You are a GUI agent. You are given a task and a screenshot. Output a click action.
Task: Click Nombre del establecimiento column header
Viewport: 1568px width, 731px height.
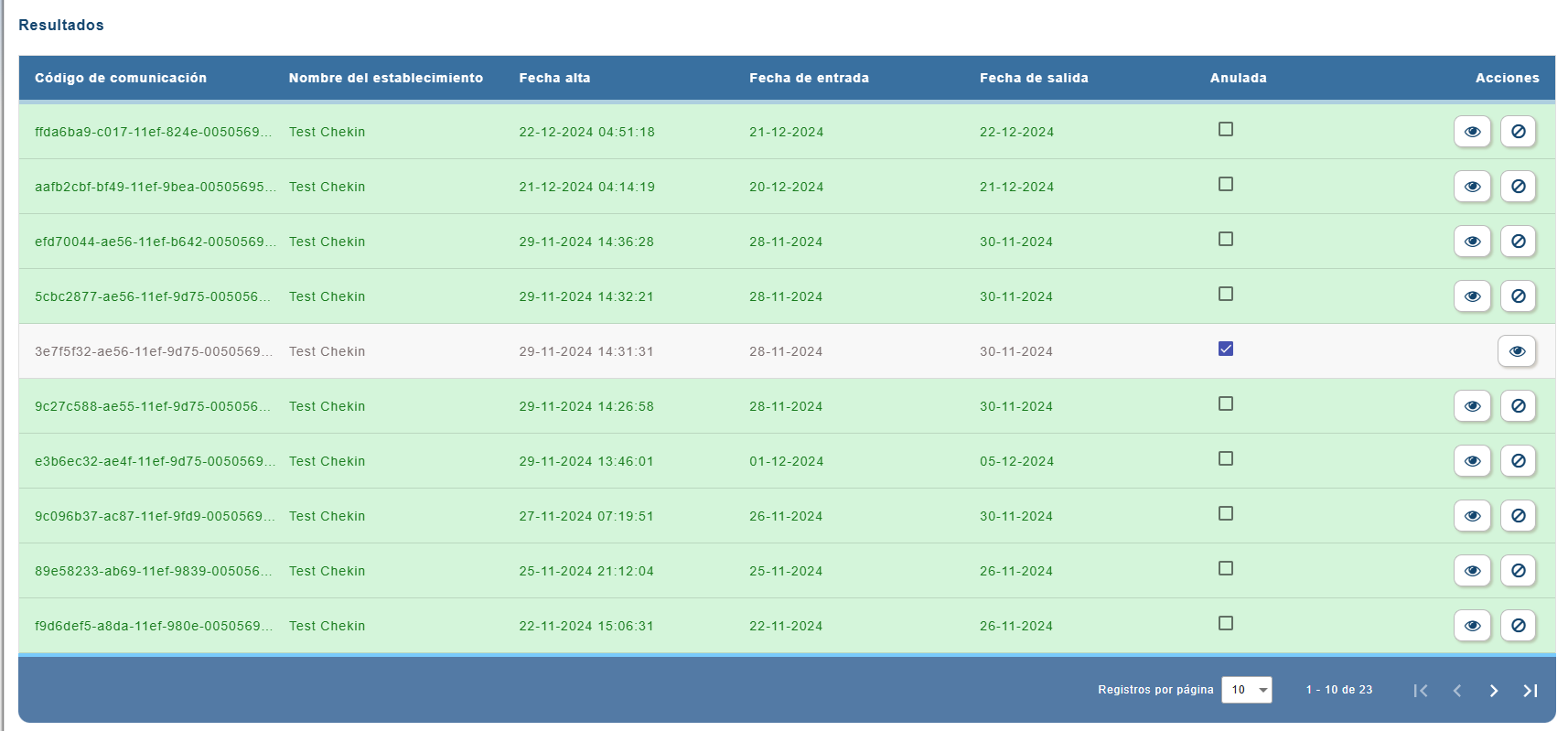385,79
